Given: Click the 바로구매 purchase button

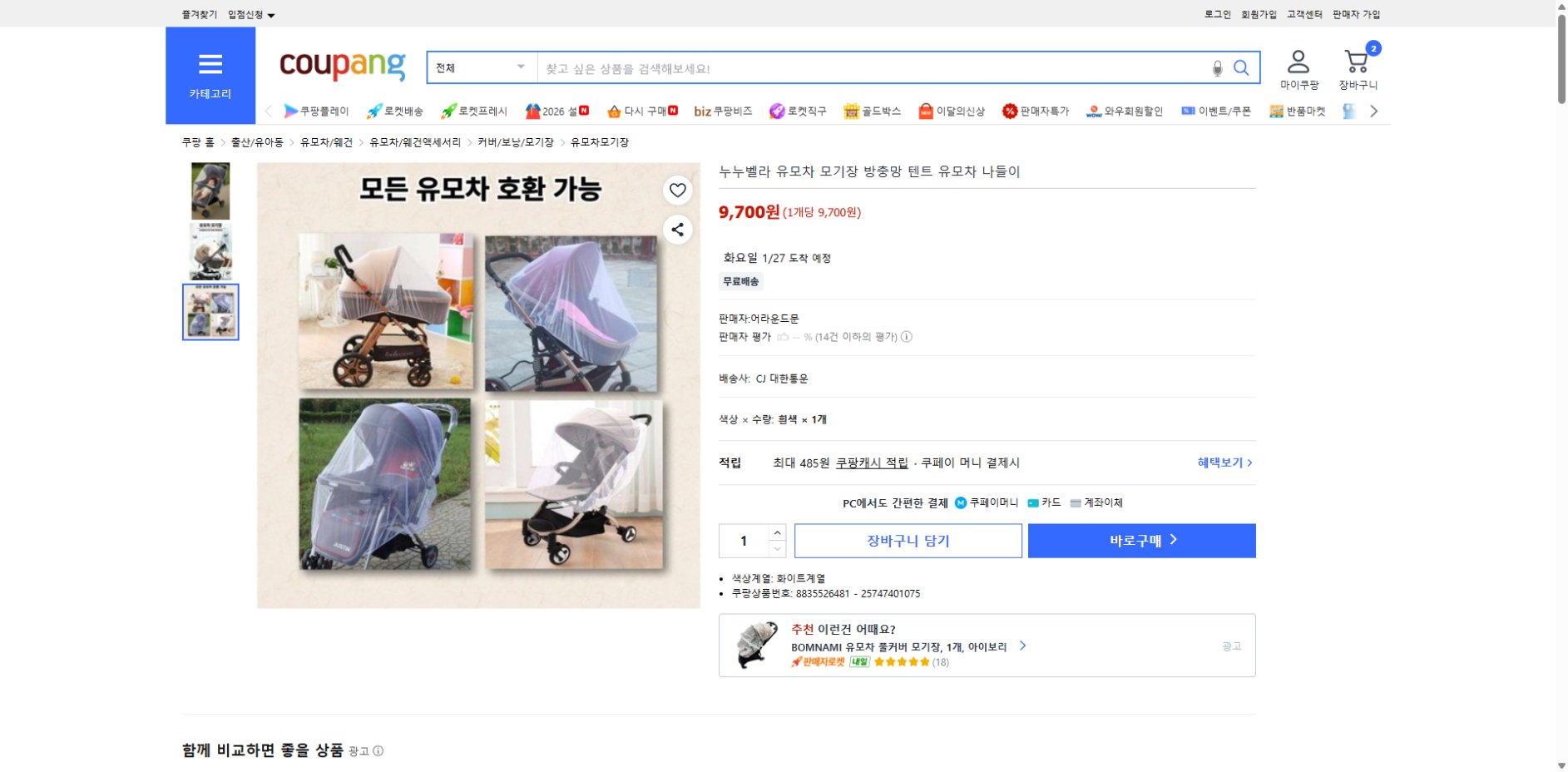Looking at the screenshot, I should 1141,540.
